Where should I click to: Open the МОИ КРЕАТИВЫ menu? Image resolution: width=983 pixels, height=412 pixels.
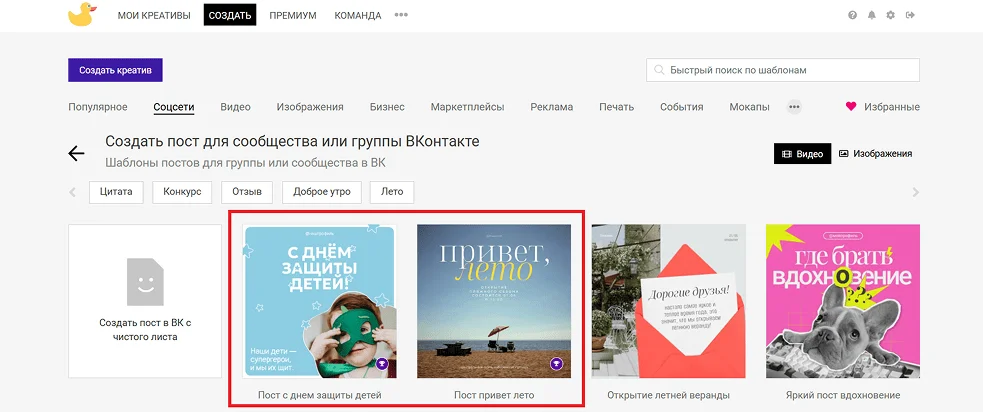[154, 16]
